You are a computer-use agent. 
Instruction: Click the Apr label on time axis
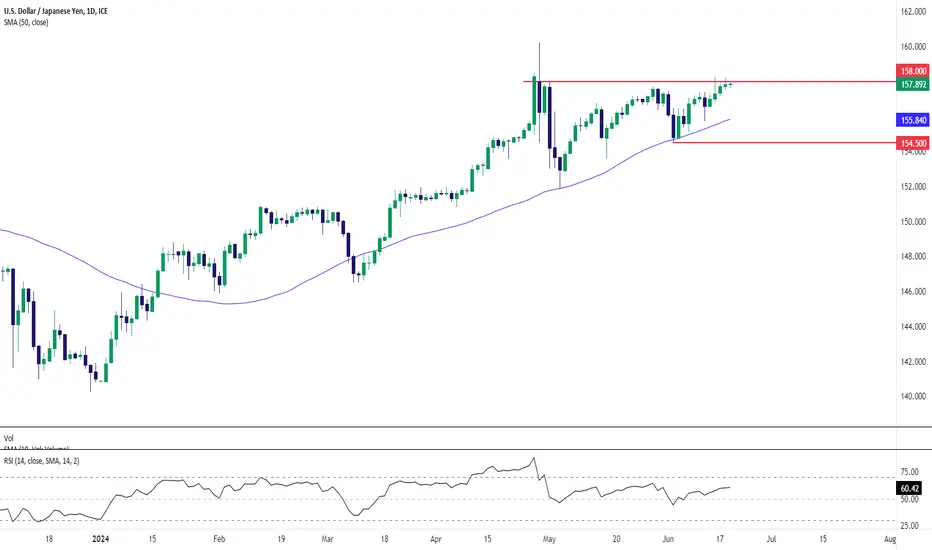coord(436,539)
